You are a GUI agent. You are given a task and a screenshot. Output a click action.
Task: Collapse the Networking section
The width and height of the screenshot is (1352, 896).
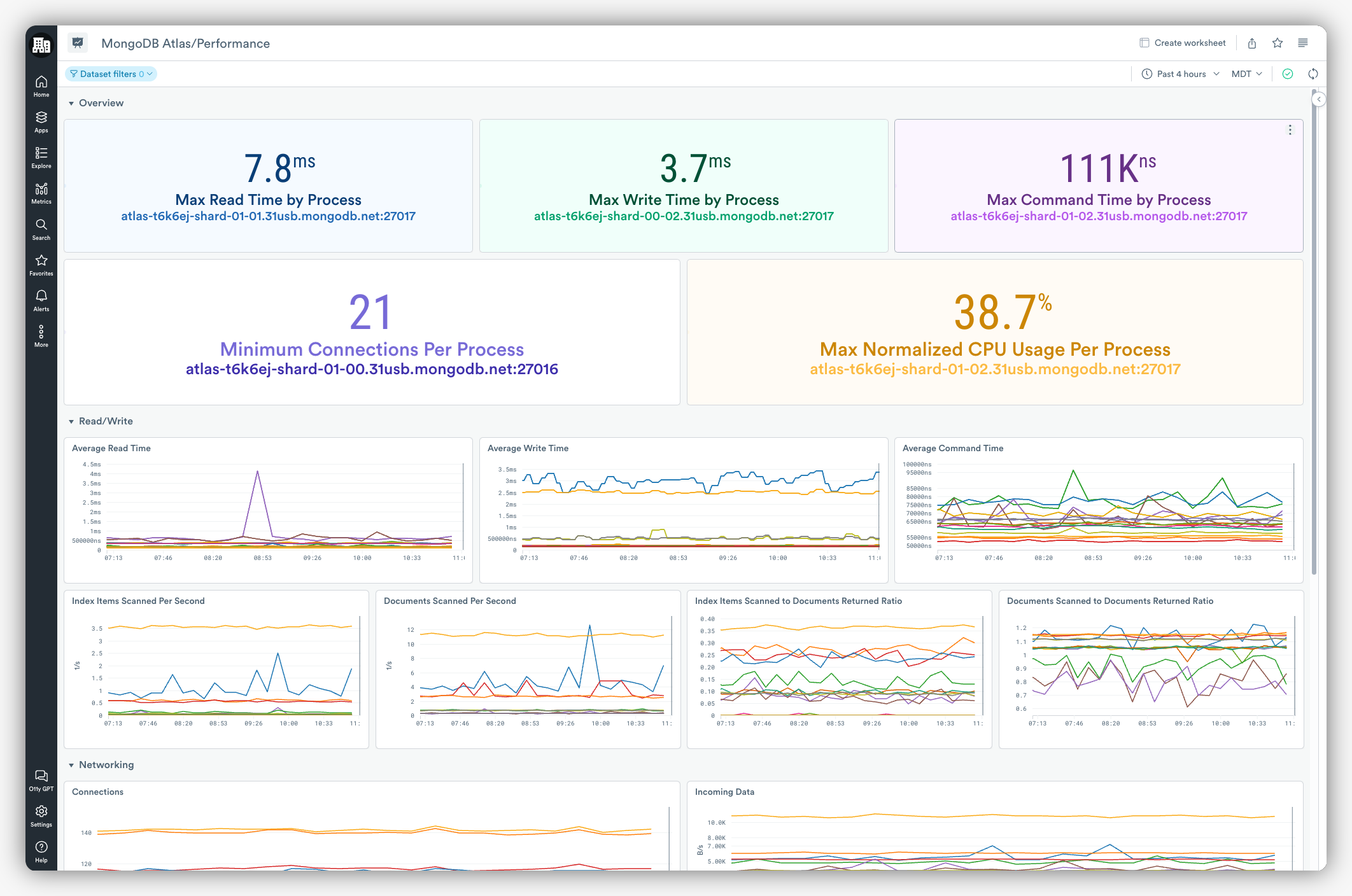(x=71, y=765)
